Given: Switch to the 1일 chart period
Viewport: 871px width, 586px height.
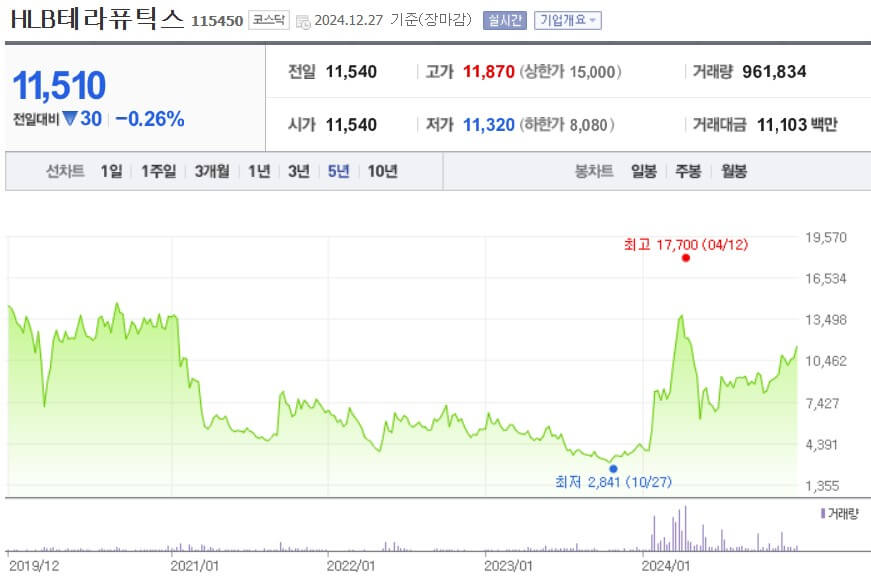Looking at the screenshot, I should [110, 170].
